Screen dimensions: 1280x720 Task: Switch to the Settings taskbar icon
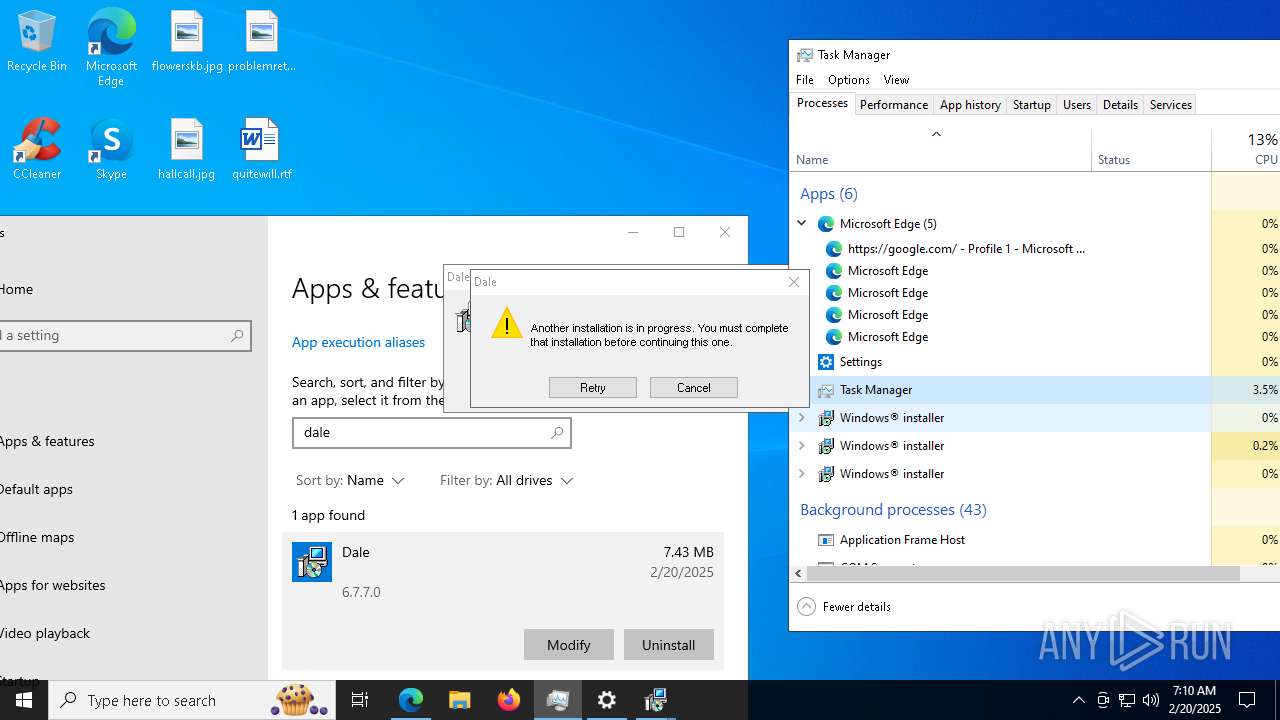click(607, 700)
